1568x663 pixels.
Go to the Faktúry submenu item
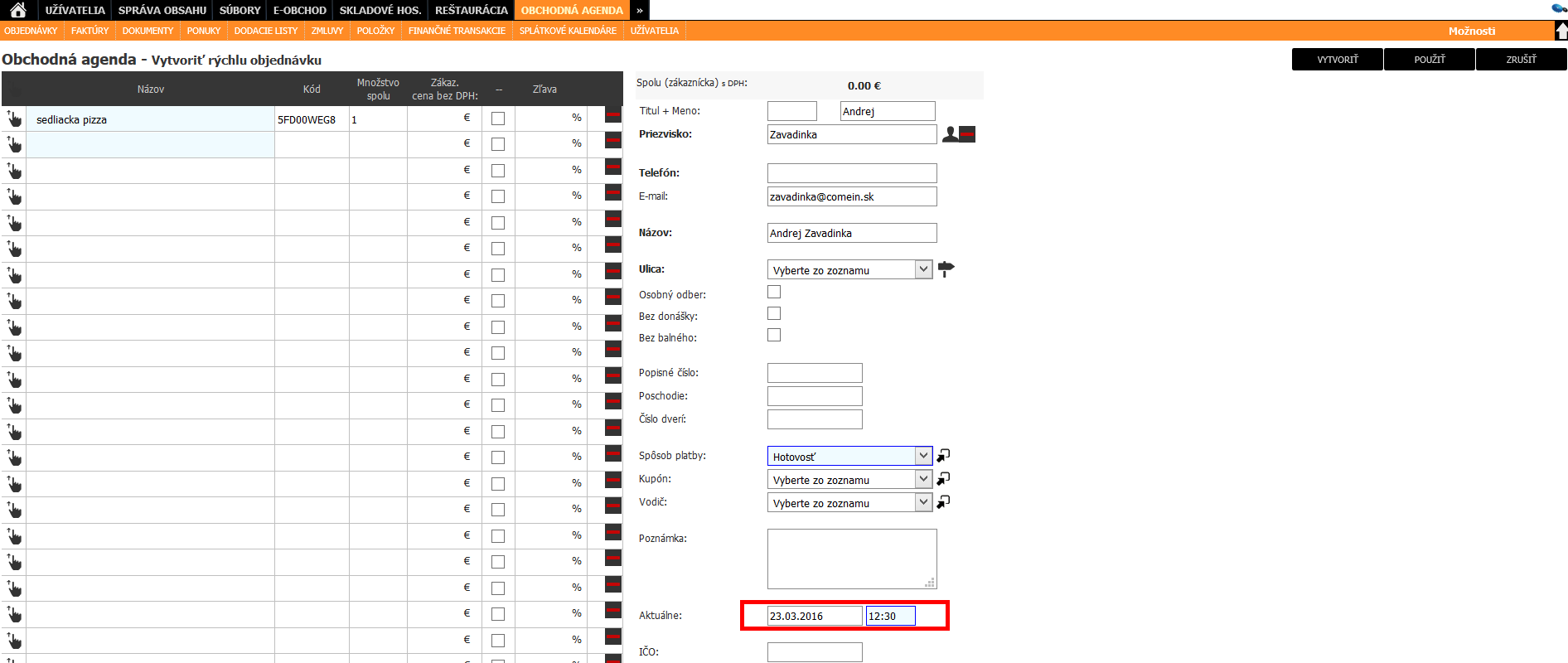(x=90, y=31)
